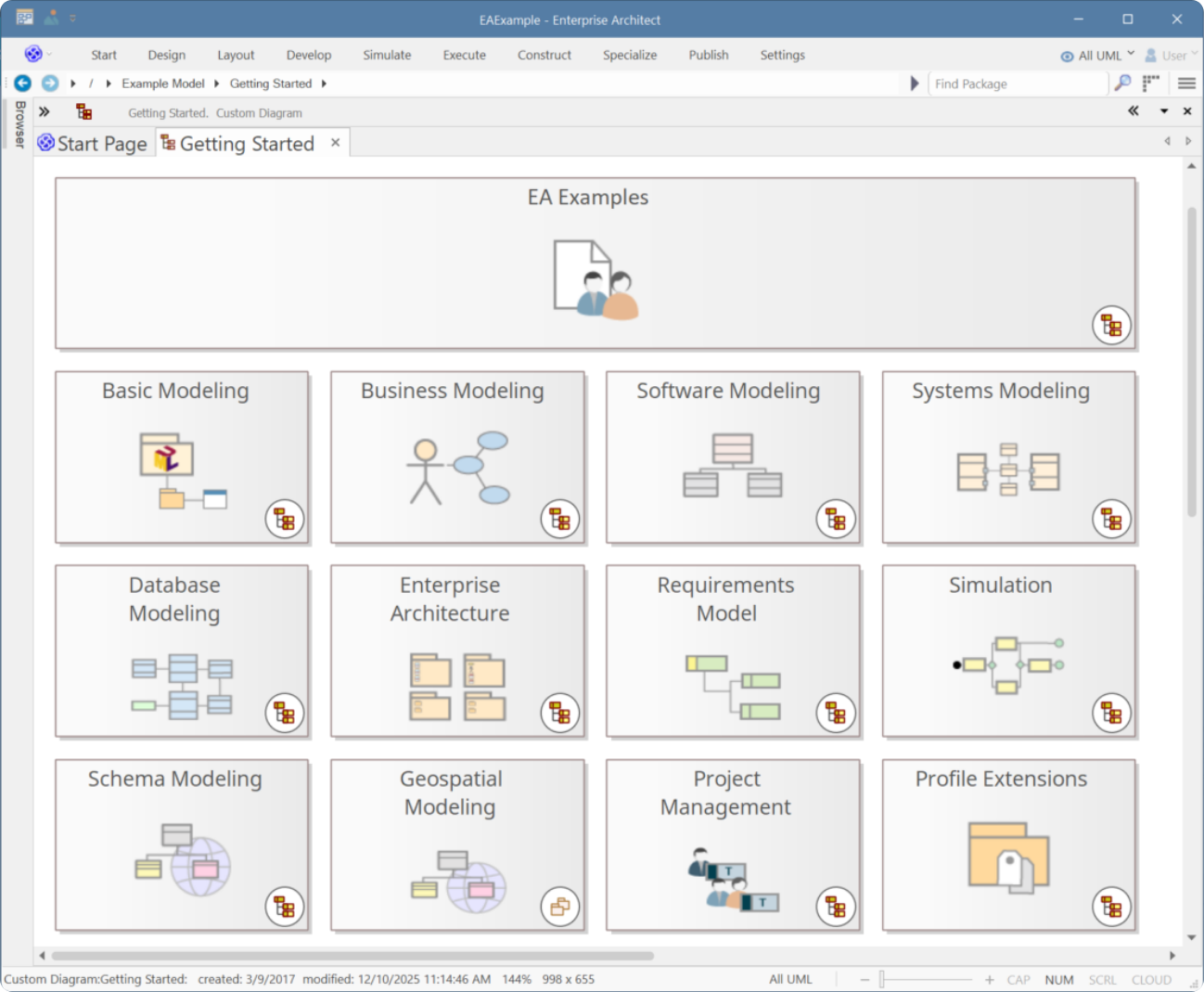Screen dimensions: 1204x992
Task: Click the horizontal scrollbar
Action: tap(352, 955)
